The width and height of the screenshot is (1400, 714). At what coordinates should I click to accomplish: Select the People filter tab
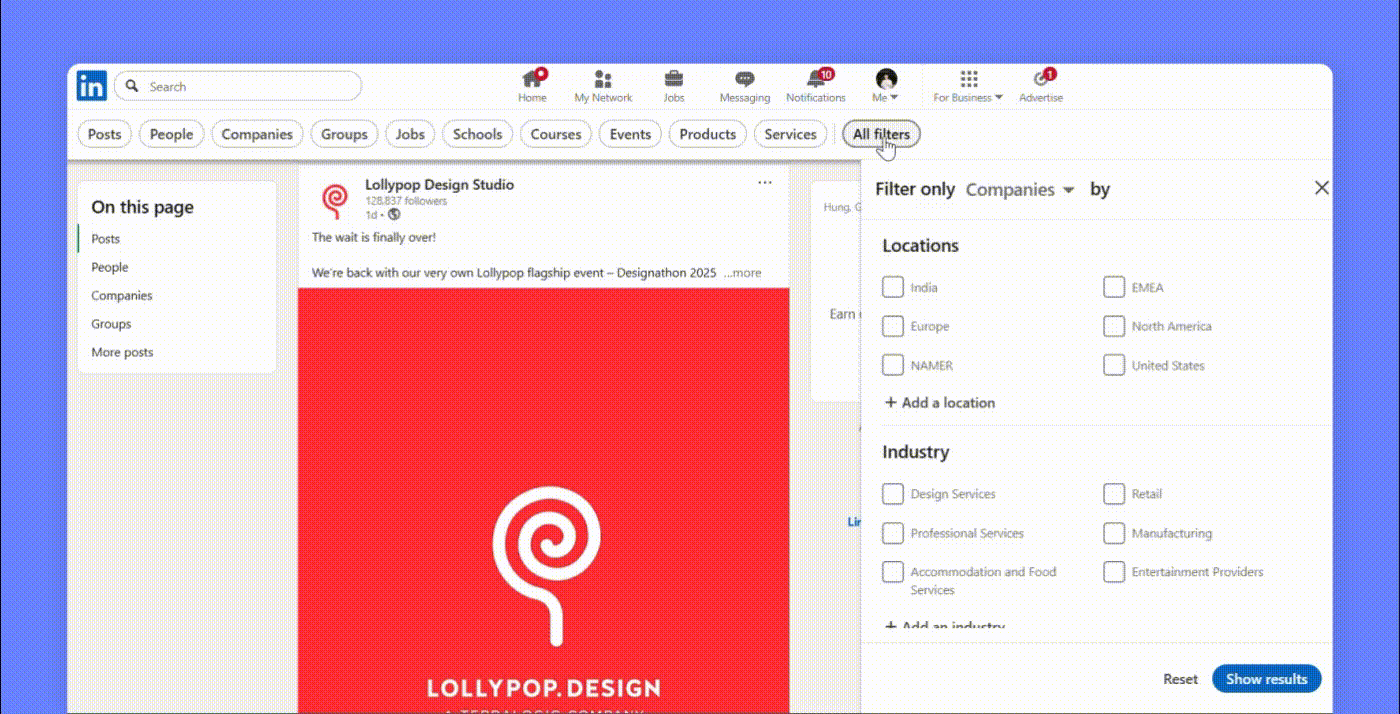coord(171,134)
